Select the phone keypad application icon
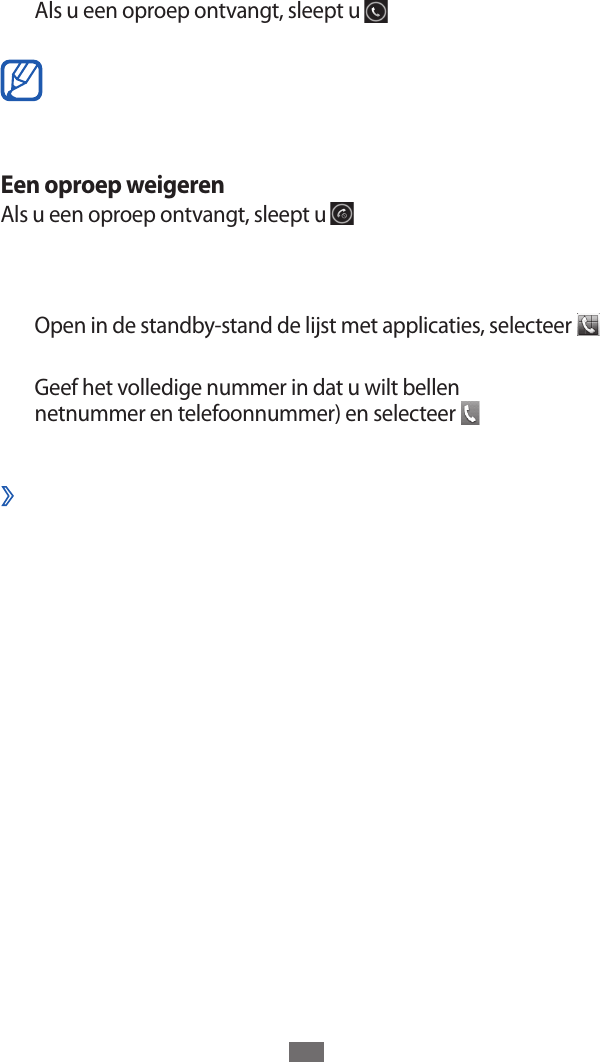This screenshot has height=1062, width=600. (588, 325)
